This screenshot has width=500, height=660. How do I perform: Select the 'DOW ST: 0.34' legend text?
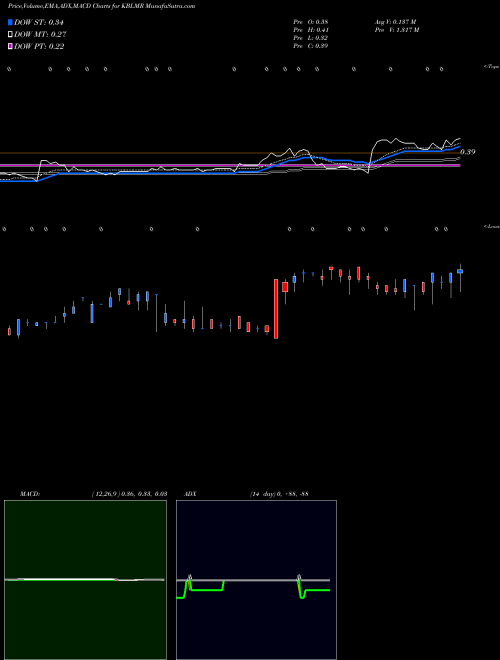click(39, 22)
